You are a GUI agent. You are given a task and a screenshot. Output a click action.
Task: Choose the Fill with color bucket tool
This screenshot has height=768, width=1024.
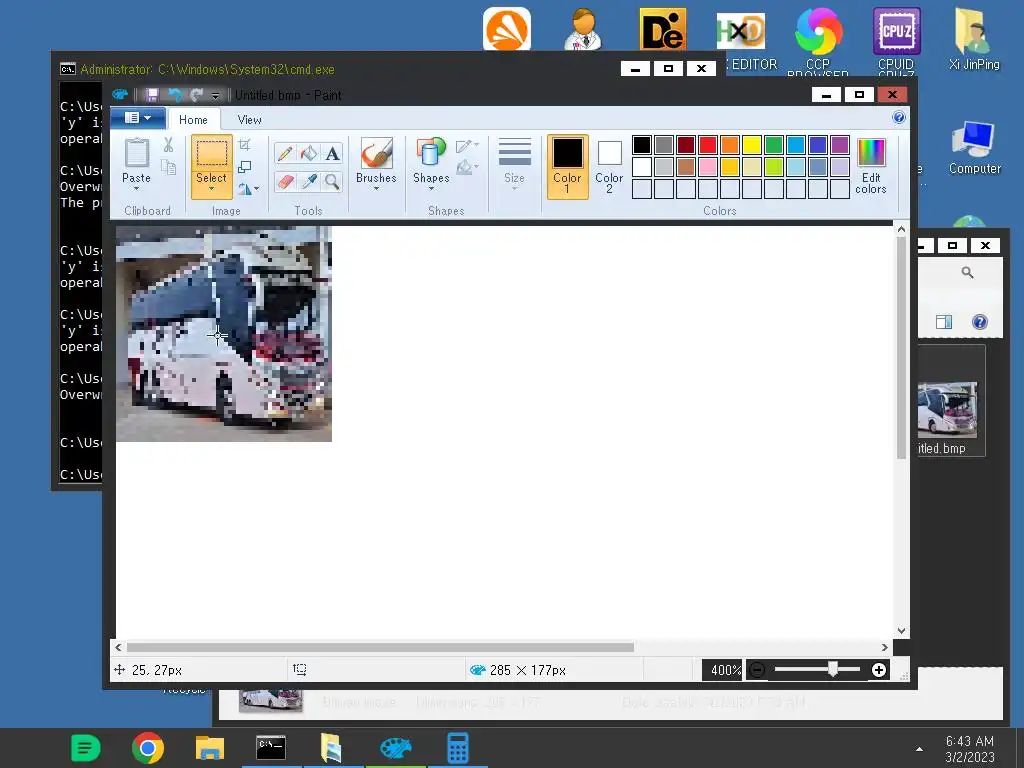pyautogui.click(x=308, y=153)
